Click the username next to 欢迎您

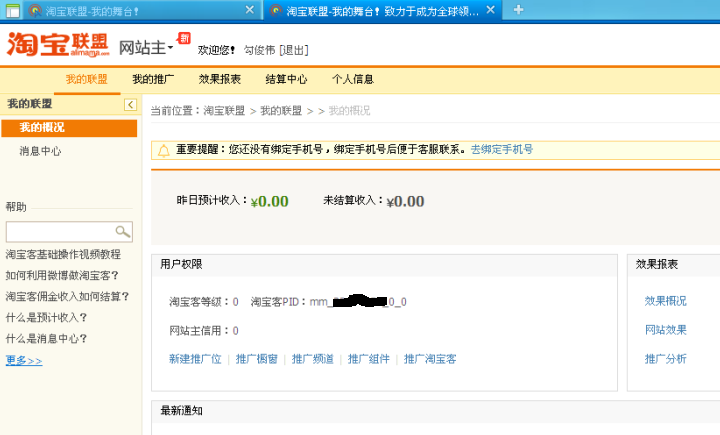pyautogui.click(x=259, y=50)
